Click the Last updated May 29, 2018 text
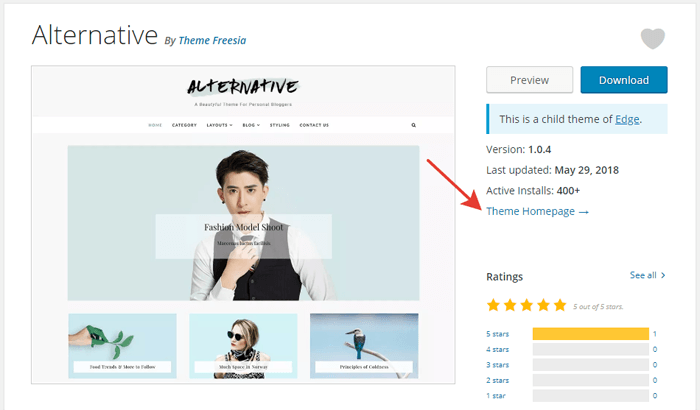Screen dimensions: 700x410 pyautogui.click(x=552, y=170)
